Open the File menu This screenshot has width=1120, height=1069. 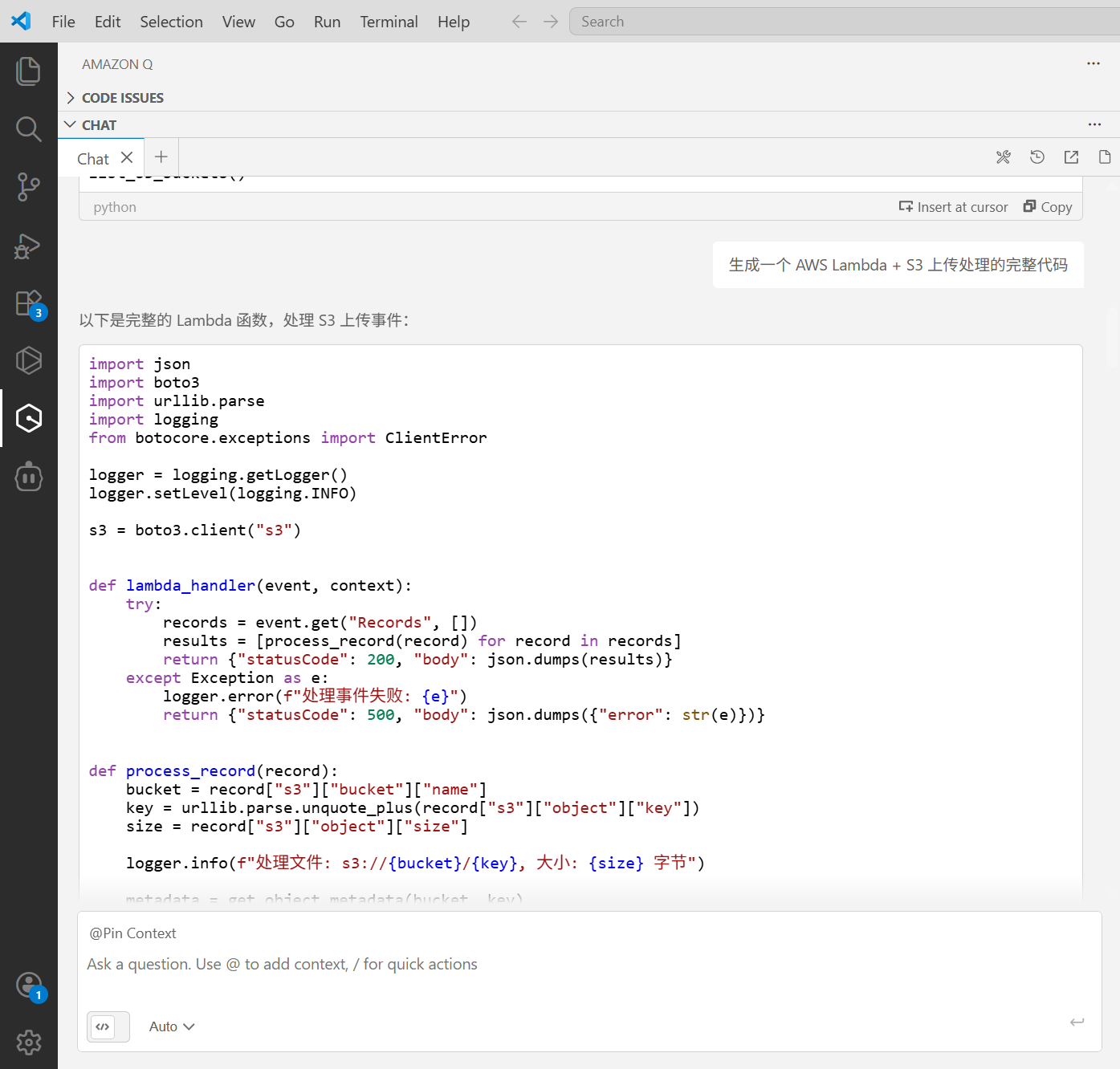click(x=63, y=22)
